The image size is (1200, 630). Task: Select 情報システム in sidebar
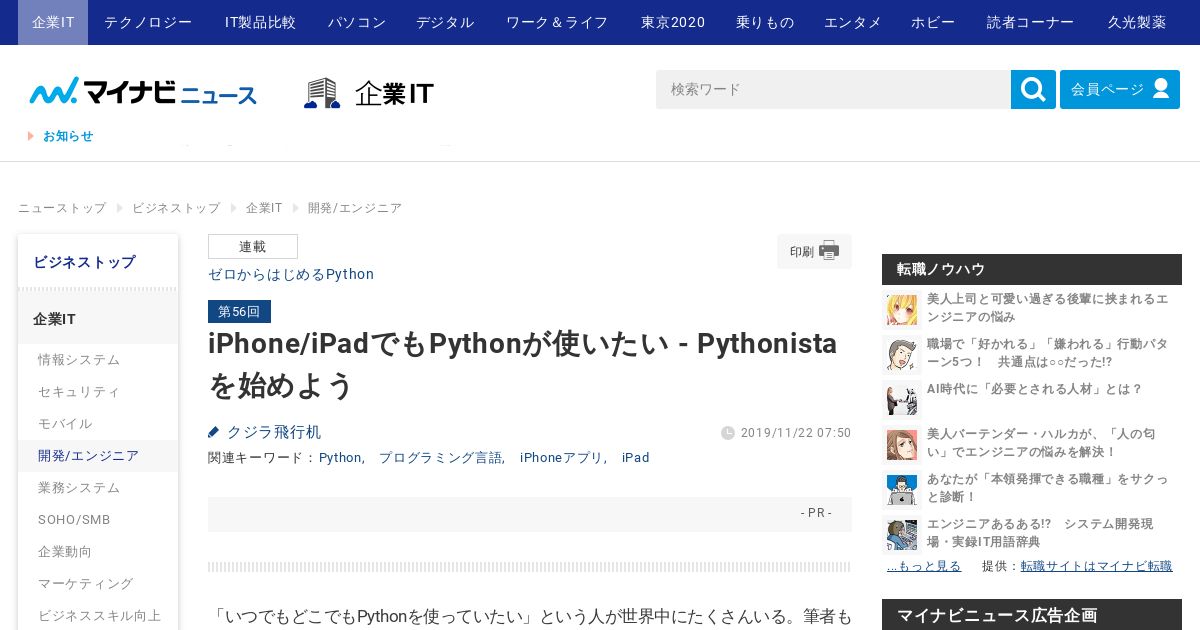[x=98, y=360]
